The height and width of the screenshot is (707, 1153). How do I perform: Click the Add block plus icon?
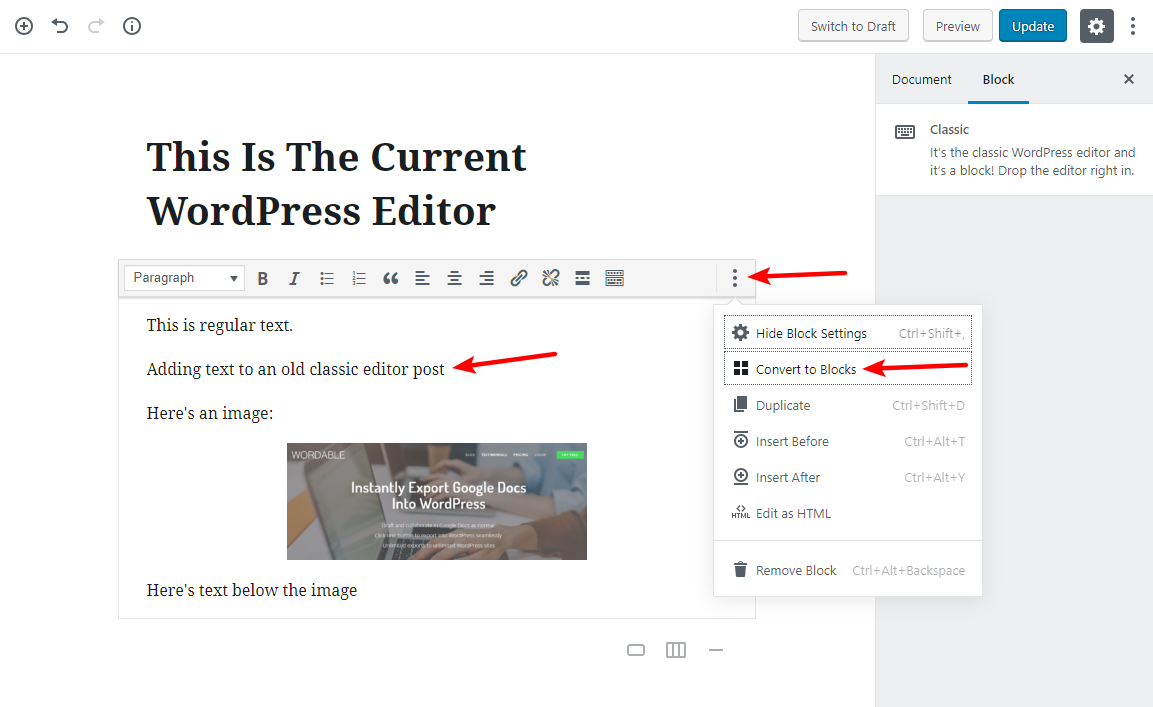tap(24, 26)
